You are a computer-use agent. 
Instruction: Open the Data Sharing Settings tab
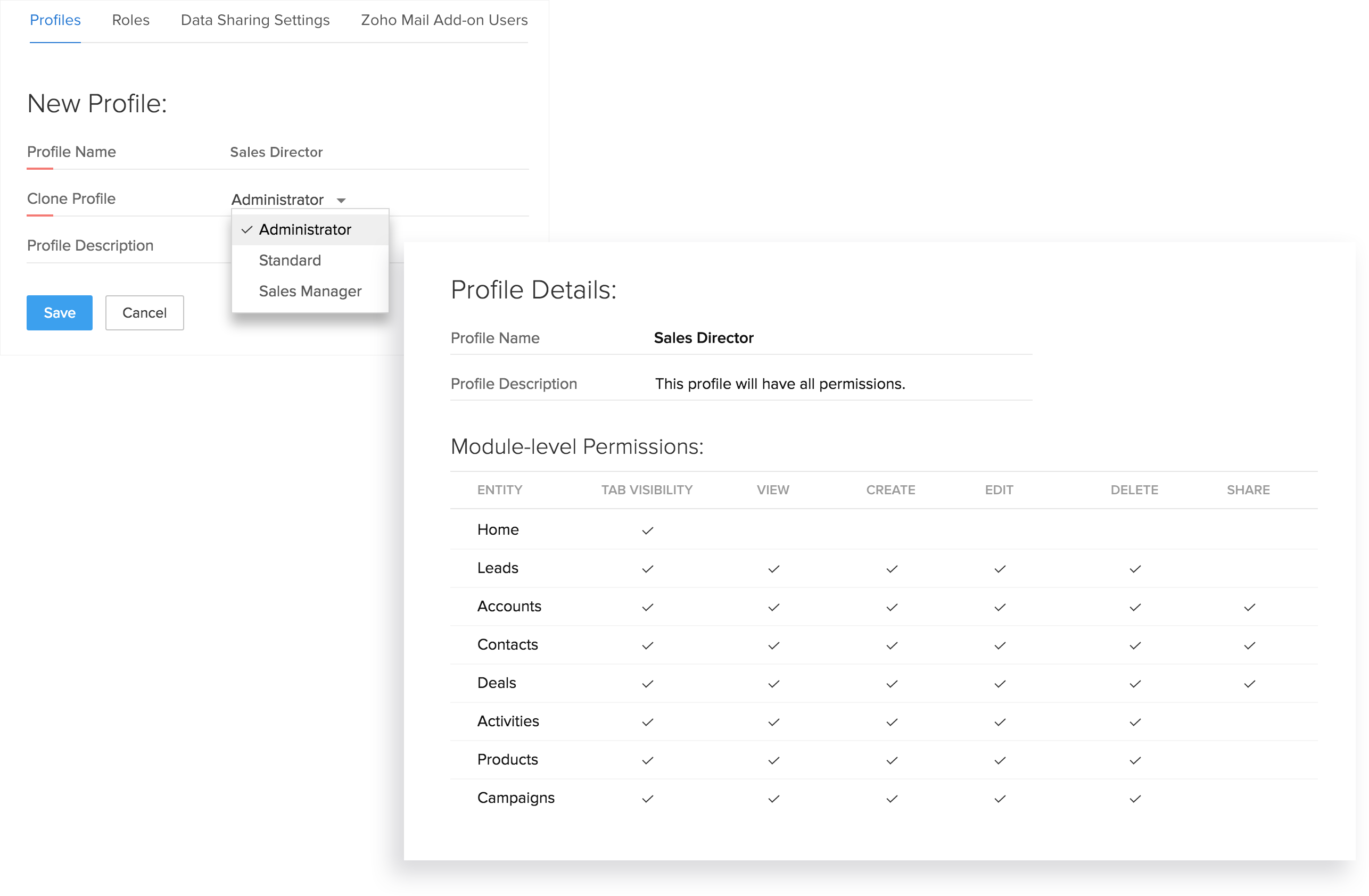[255, 20]
